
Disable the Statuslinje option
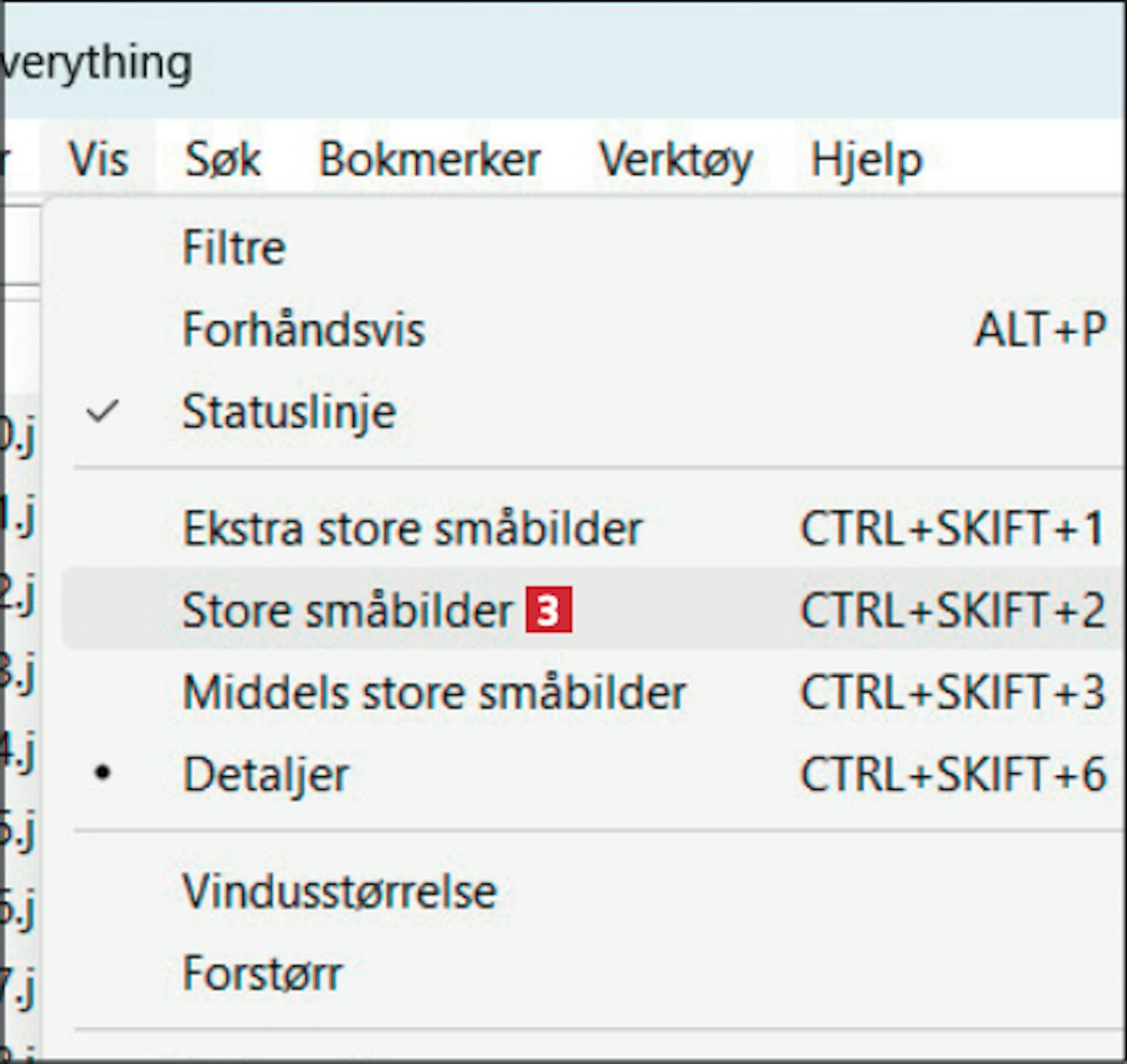pyautogui.click(x=289, y=413)
